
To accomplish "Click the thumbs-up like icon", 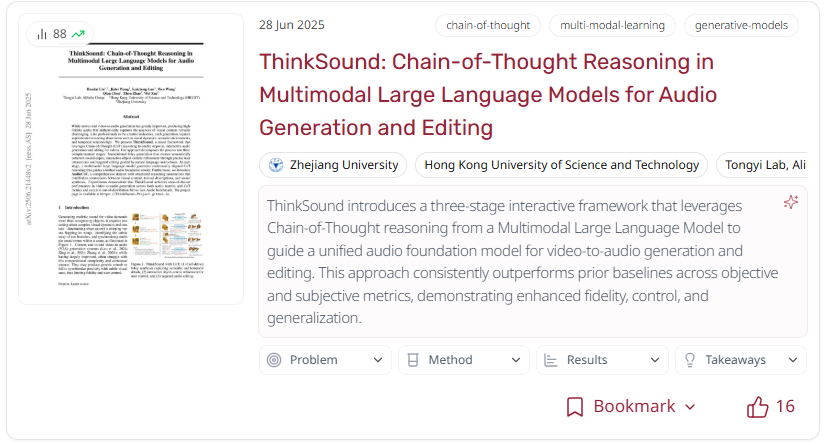I will tap(758, 407).
